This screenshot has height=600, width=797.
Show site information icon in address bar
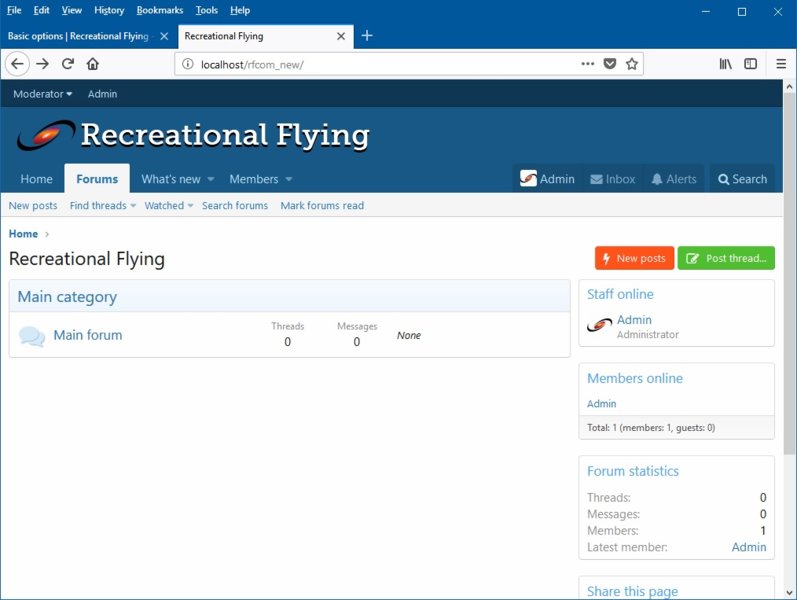(x=188, y=64)
